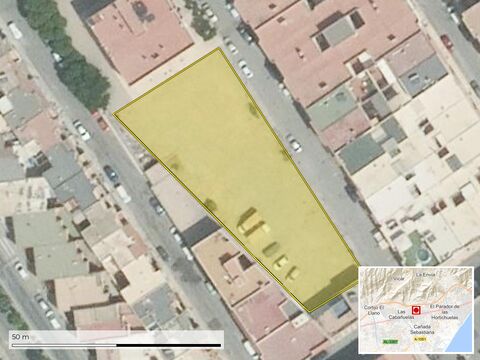This screenshot has width=480, height=360.
Task: Click the 'Cañada Sebastiana' label on the inset map
Action: pos(422,329)
